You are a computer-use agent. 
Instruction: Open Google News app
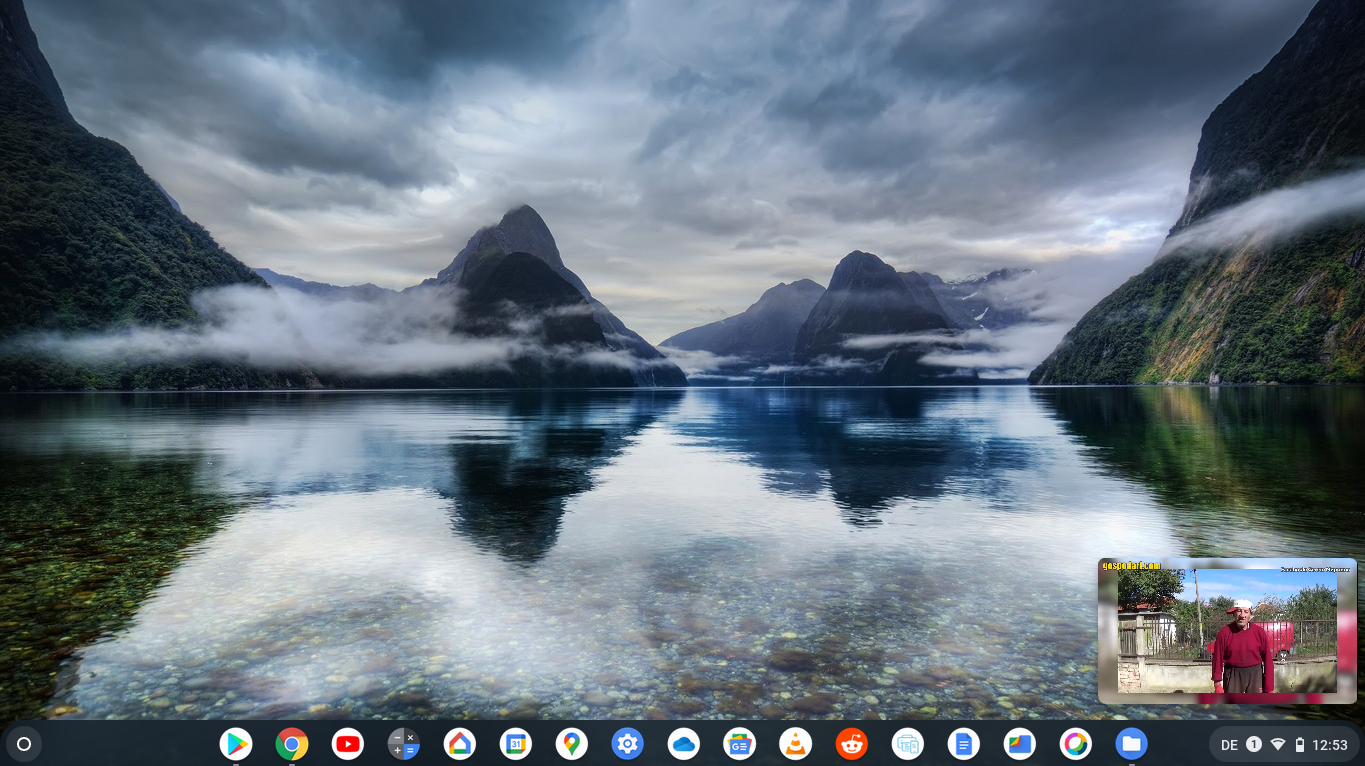(x=740, y=744)
